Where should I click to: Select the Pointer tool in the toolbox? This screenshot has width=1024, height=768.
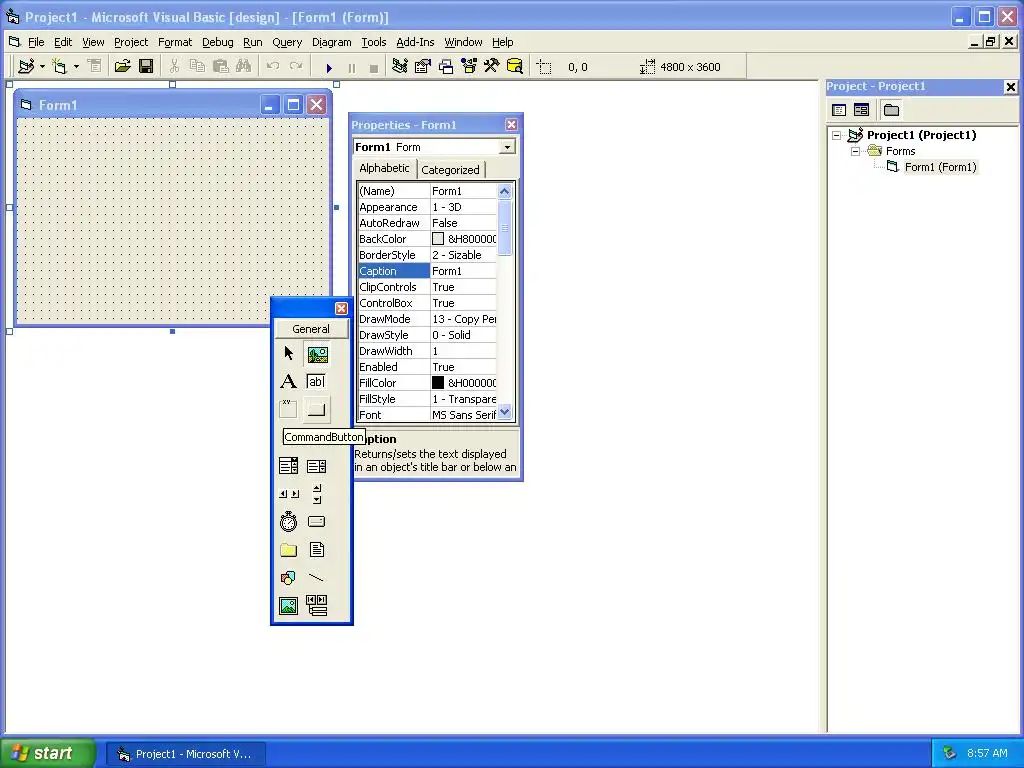[289, 354]
